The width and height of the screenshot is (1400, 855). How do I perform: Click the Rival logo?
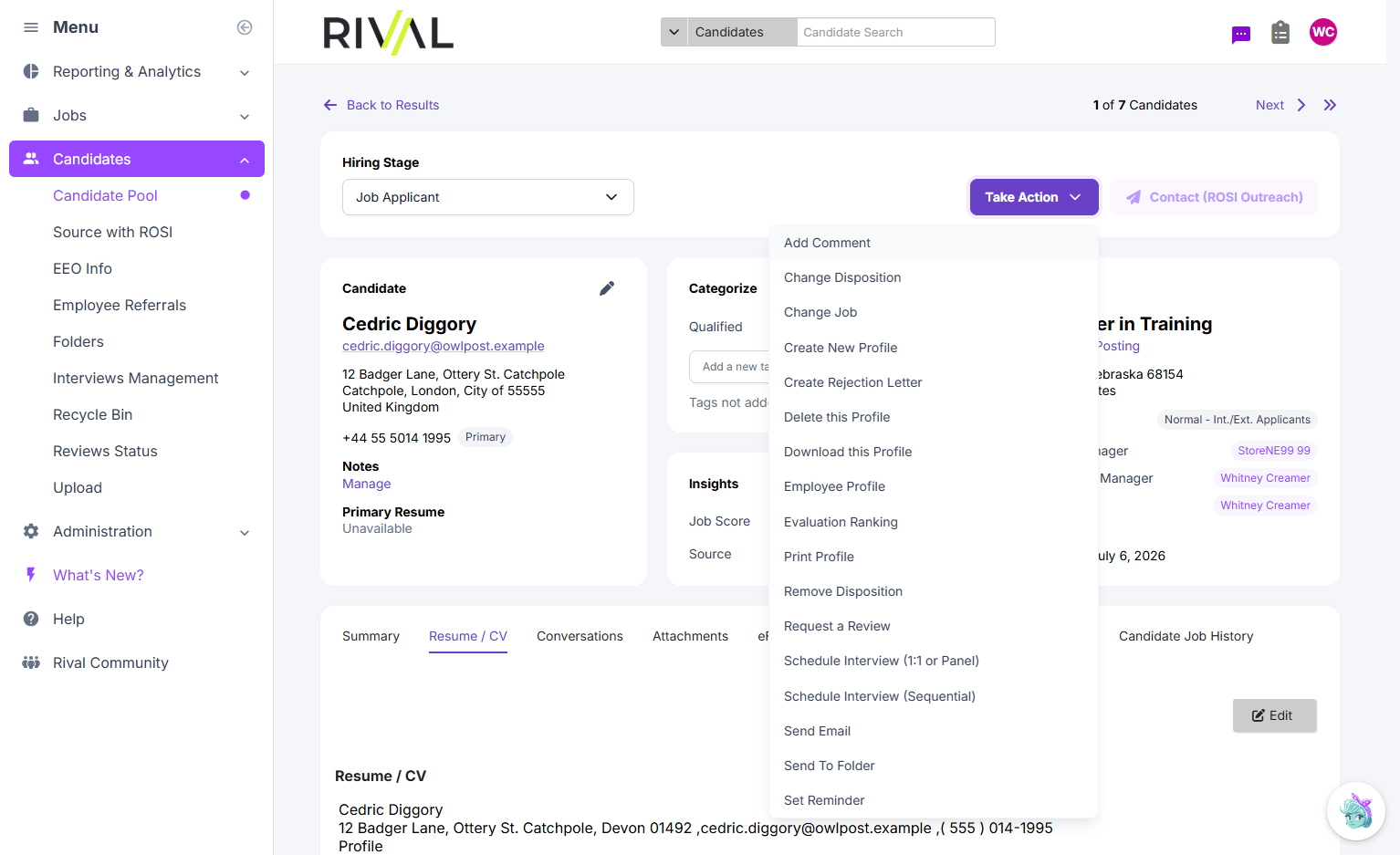point(388,33)
